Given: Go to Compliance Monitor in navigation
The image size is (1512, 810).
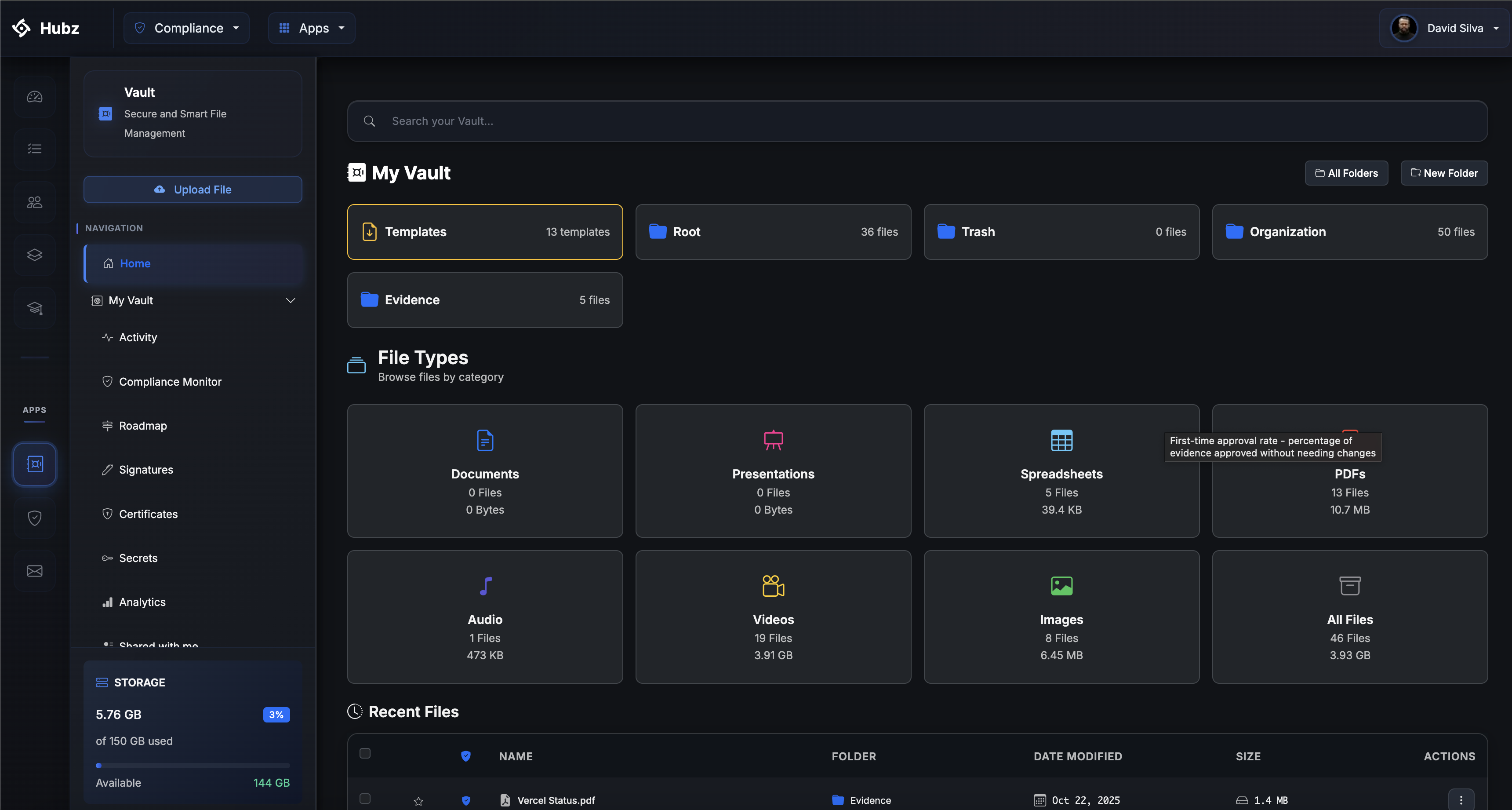Looking at the screenshot, I should coord(170,382).
